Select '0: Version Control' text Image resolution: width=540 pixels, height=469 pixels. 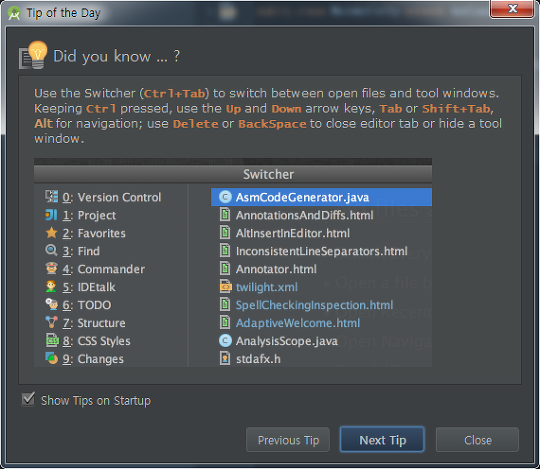(112, 197)
